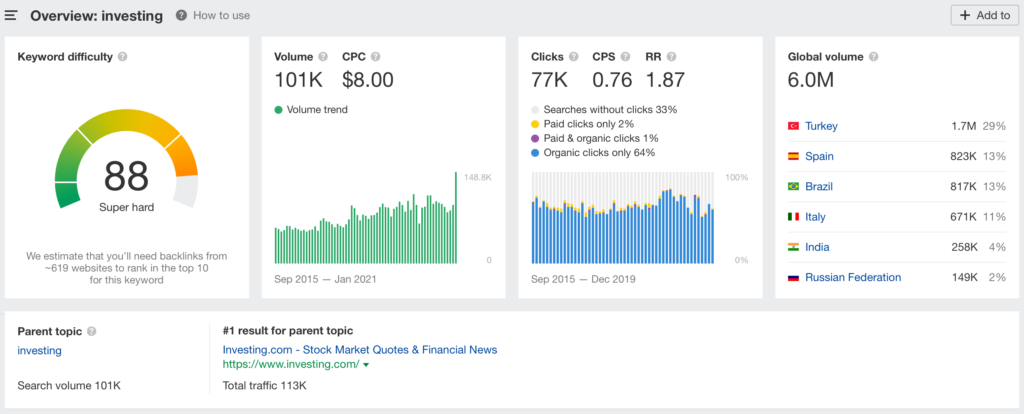Click the Global volume help icon

(873, 57)
